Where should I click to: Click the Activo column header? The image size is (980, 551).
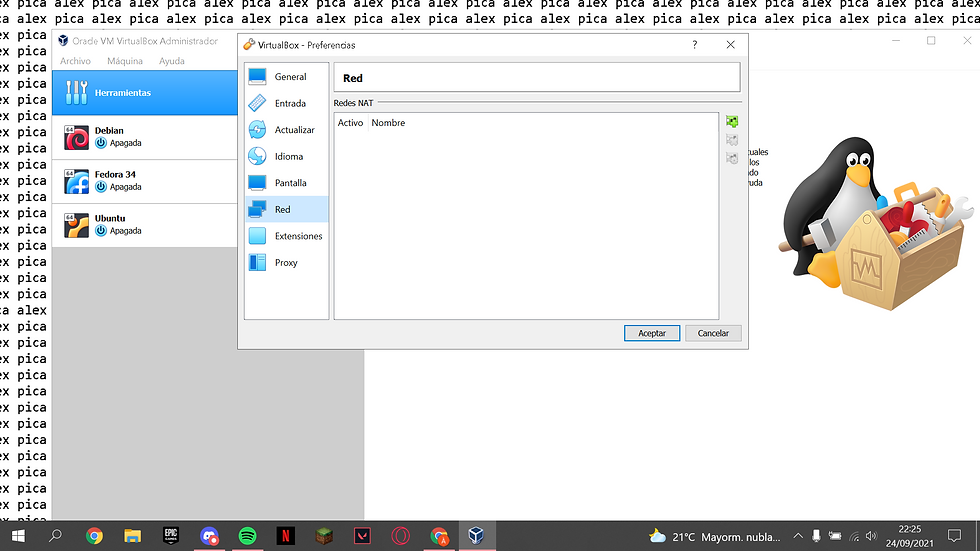click(x=350, y=123)
